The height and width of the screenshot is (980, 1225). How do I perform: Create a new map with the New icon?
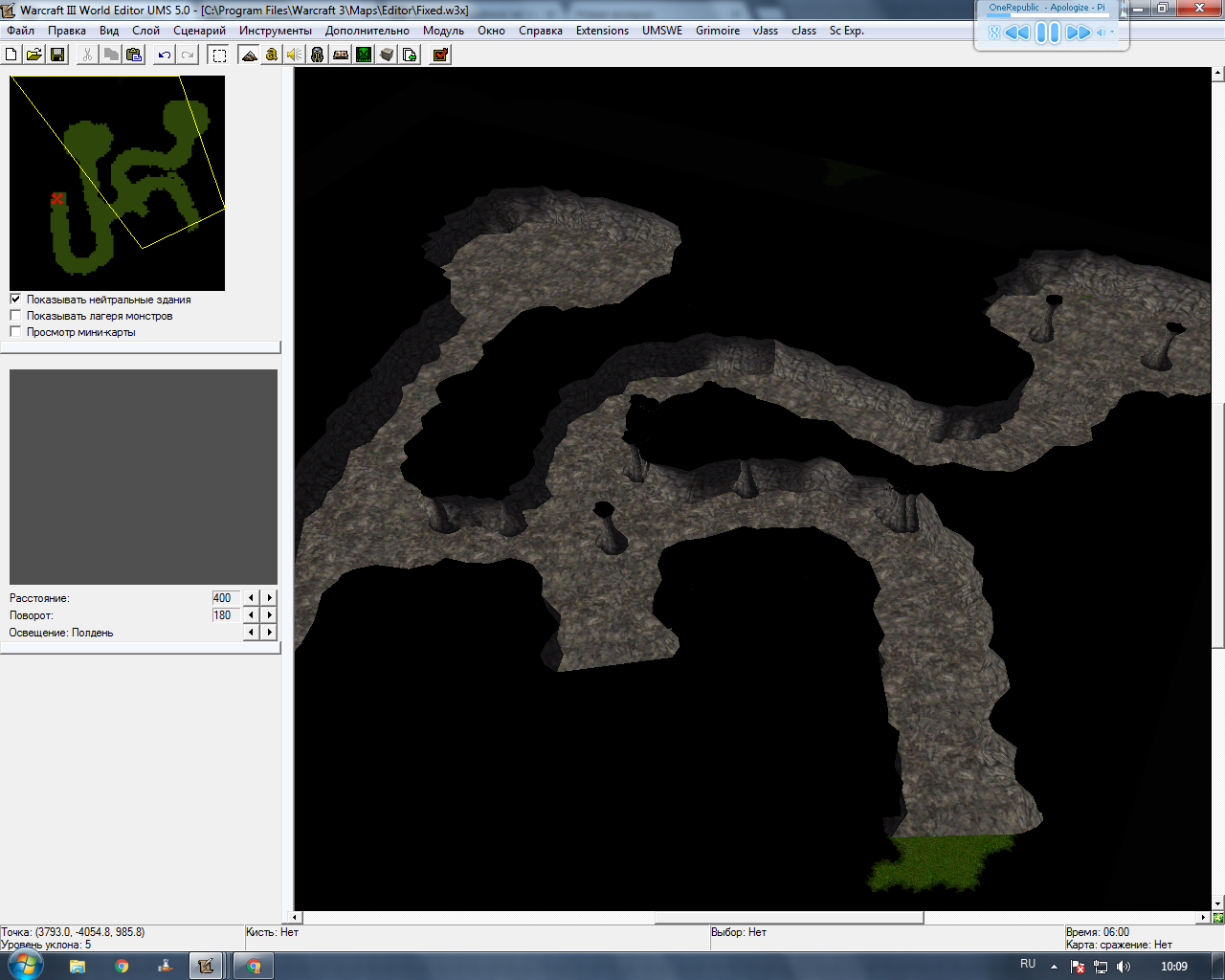pos(11,55)
